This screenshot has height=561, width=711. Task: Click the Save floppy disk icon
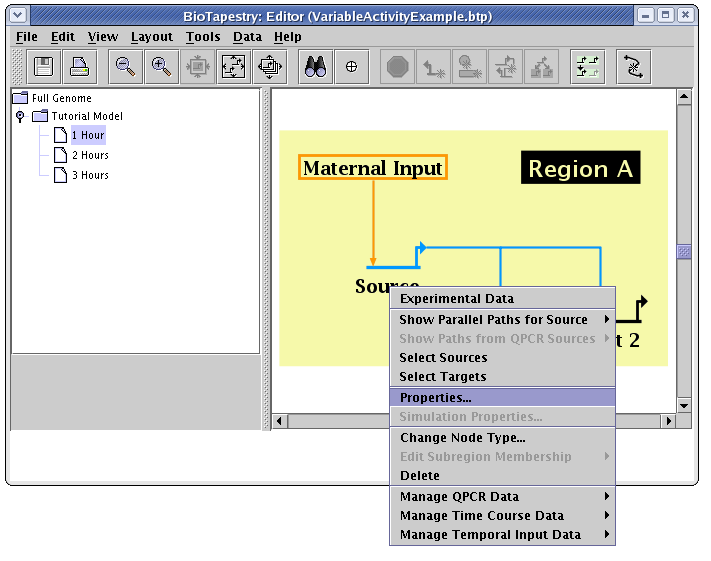pyautogui.click(x=44, y=67)
